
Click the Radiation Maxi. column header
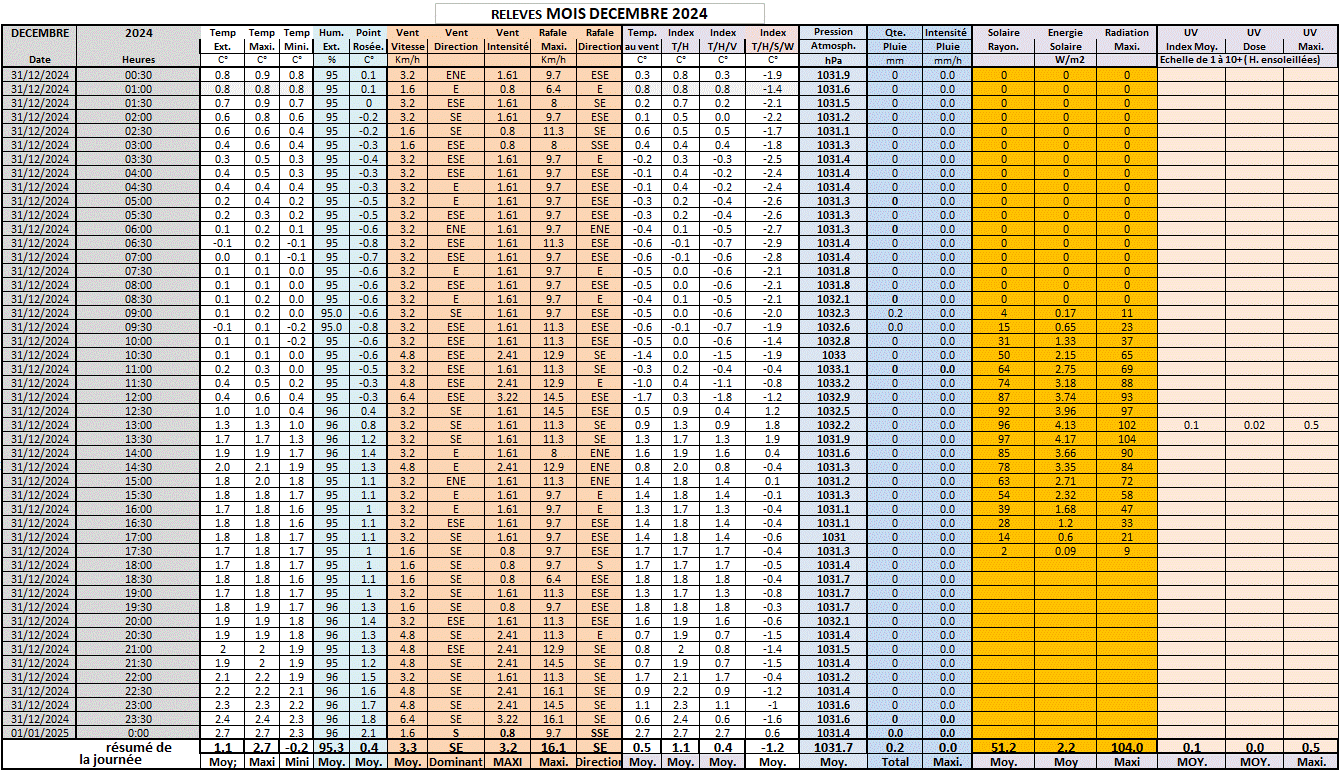point(1127,39)
